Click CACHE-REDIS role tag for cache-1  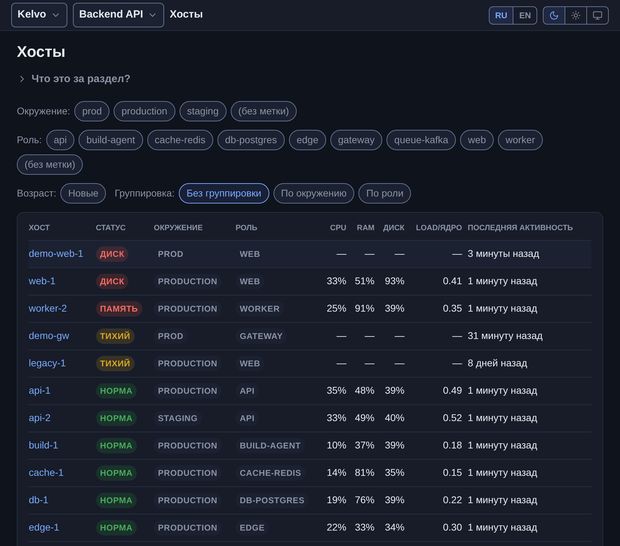(x=270, y=472)
